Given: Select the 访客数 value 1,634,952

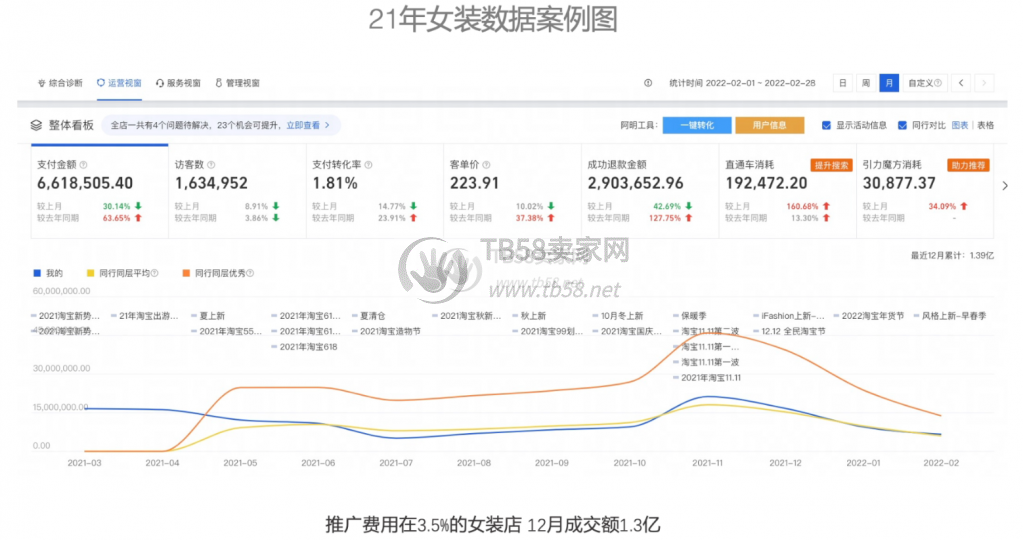Looking at the screenshot, I should coord(211,183).
